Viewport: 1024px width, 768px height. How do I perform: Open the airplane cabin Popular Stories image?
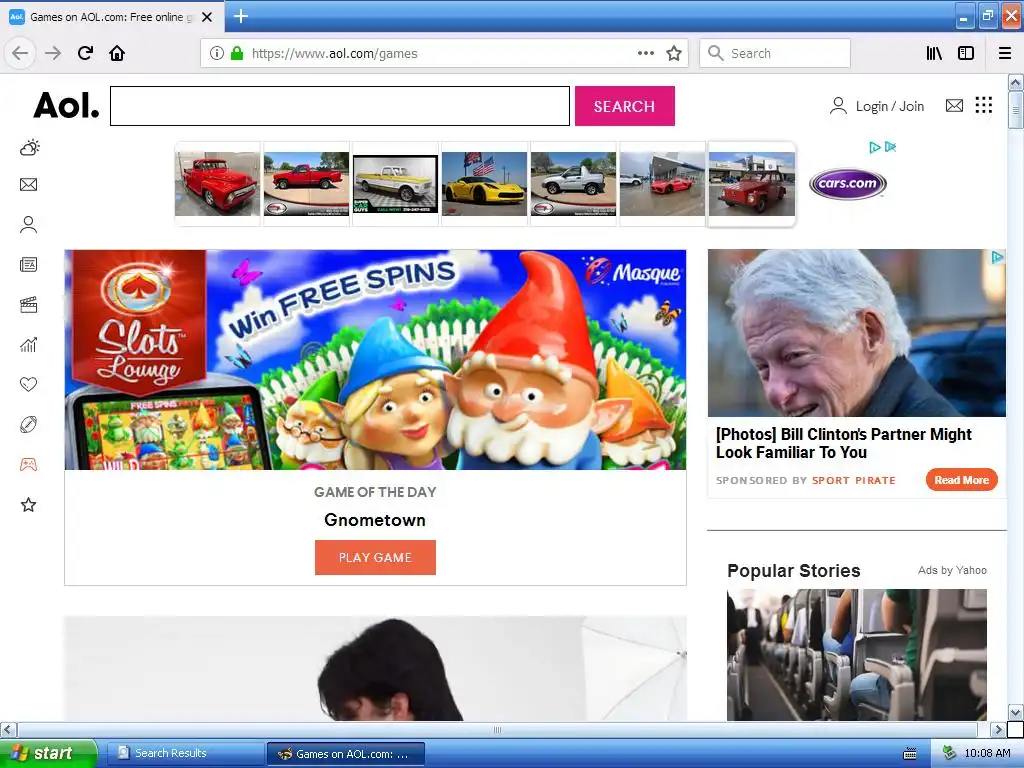coord(857,654)
